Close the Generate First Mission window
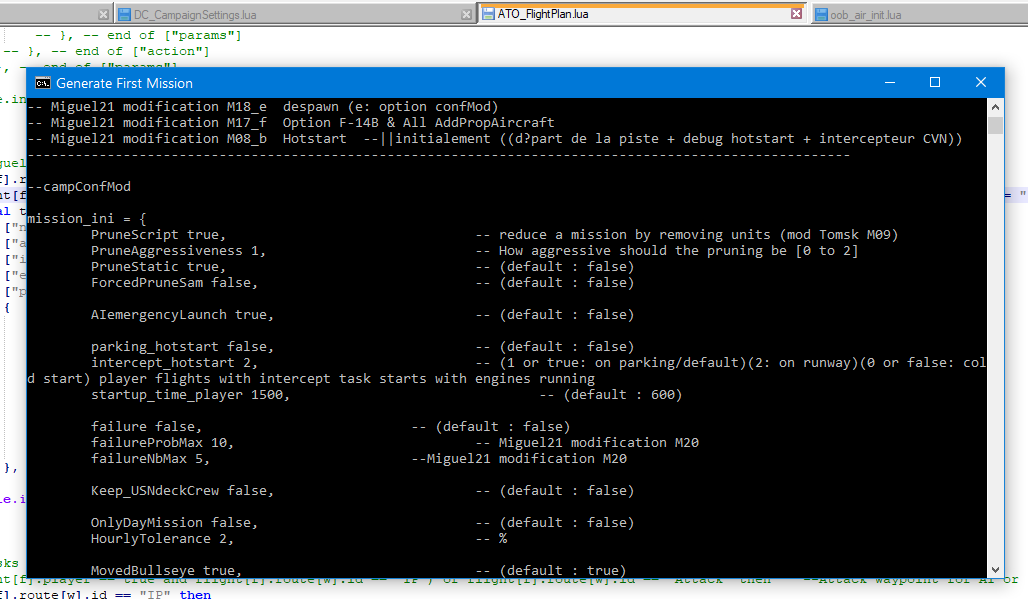 click(981, 83)
